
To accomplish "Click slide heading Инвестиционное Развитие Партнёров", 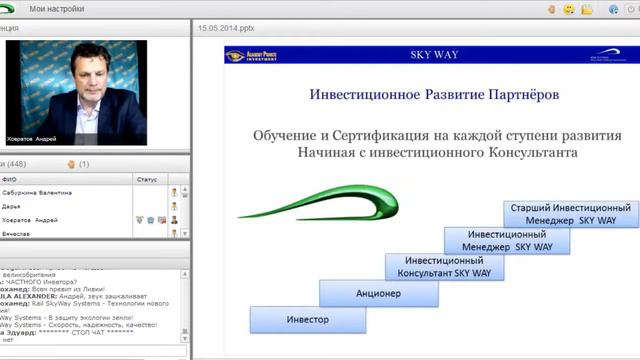I will pyautogui.click(x=434, y=94).
